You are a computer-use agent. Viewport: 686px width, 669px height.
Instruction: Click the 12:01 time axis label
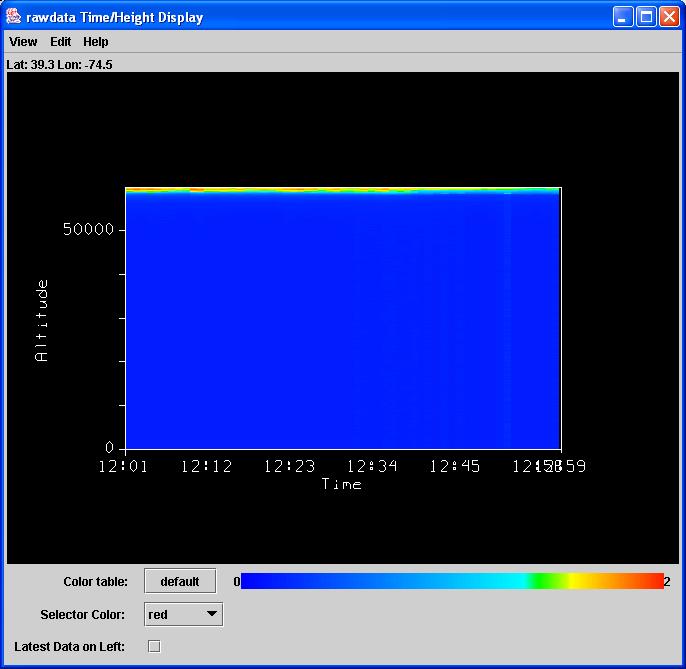tap(122, 466)
